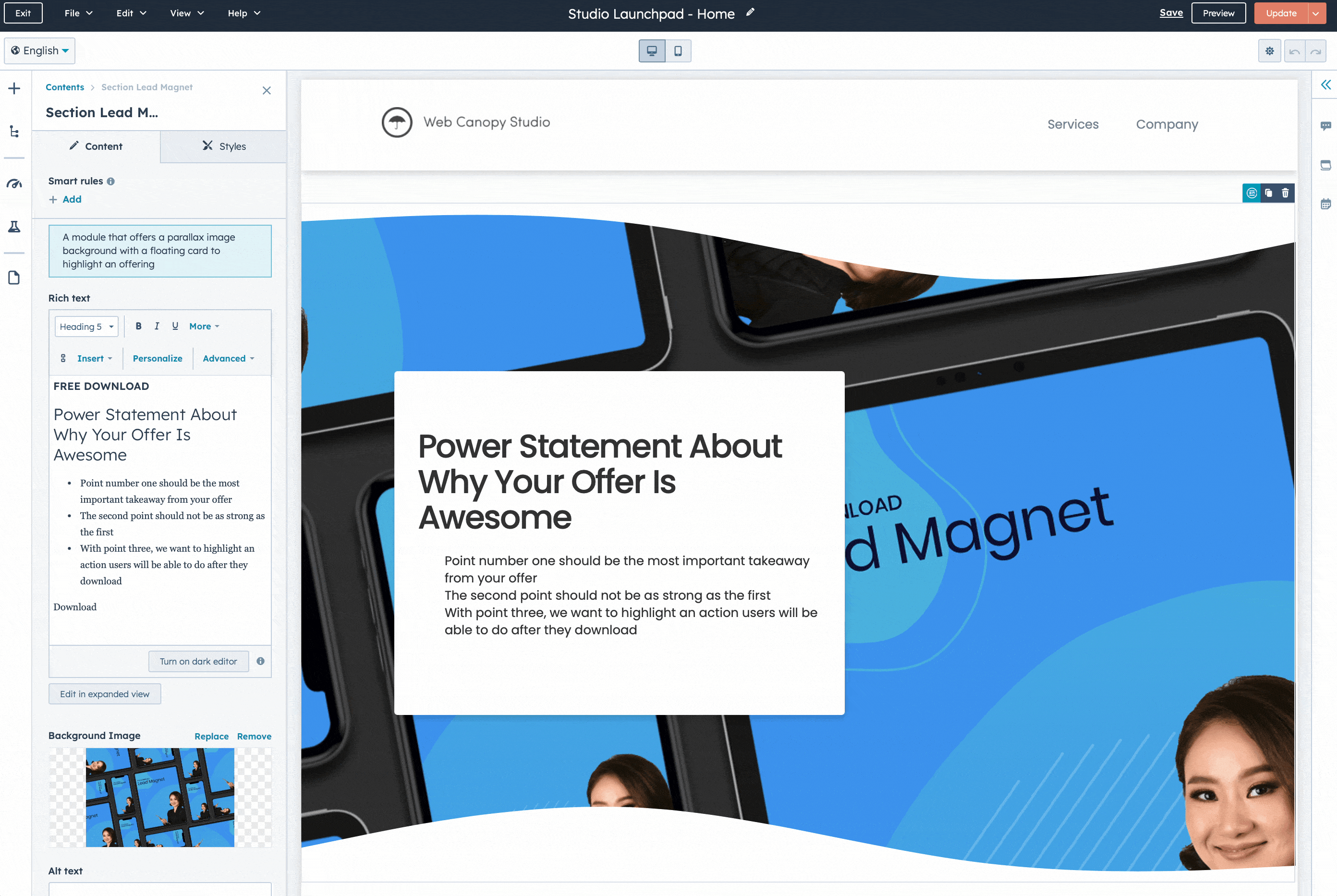
Task: Click the undo arrow icon
Action: pos(1294,50)
